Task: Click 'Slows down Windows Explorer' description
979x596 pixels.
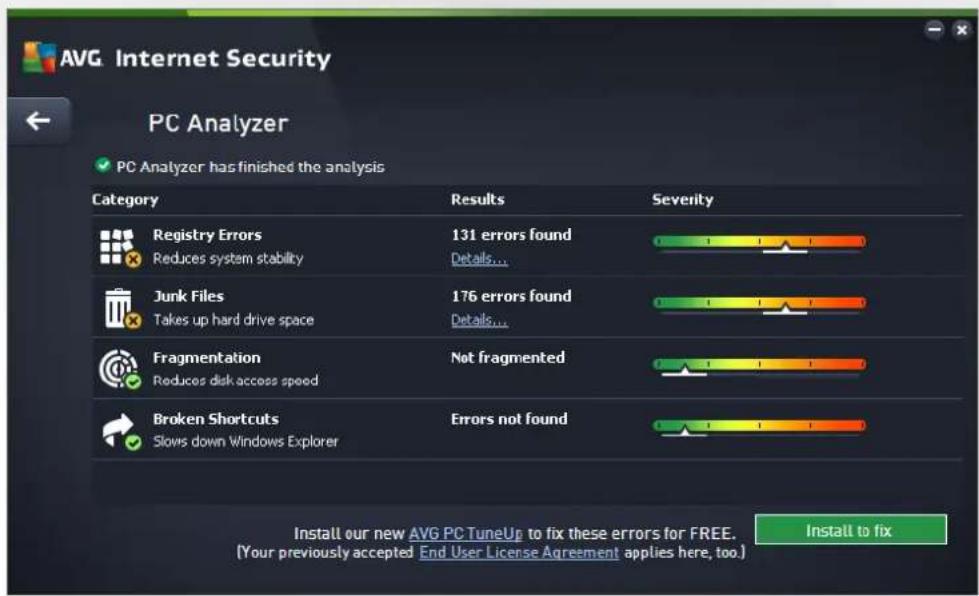Action: (x=245, y=441)
